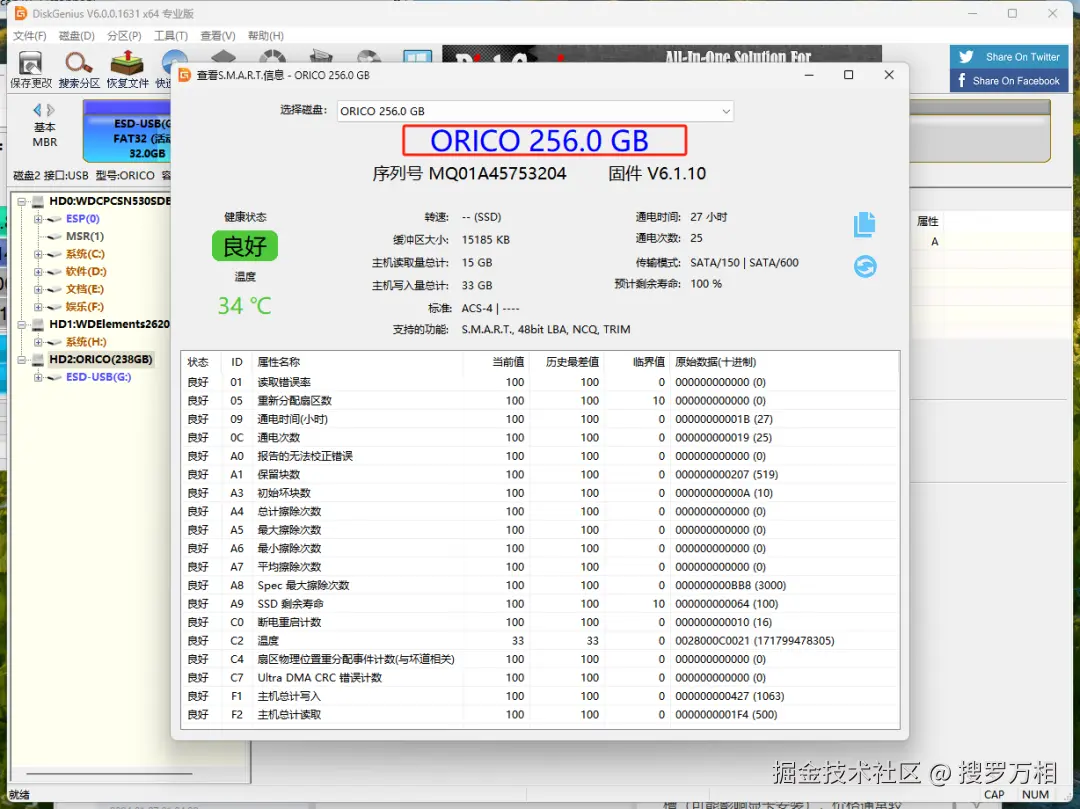
Task: Expand the ESD-USB(G:) partition node
Action: pos(38,377)
